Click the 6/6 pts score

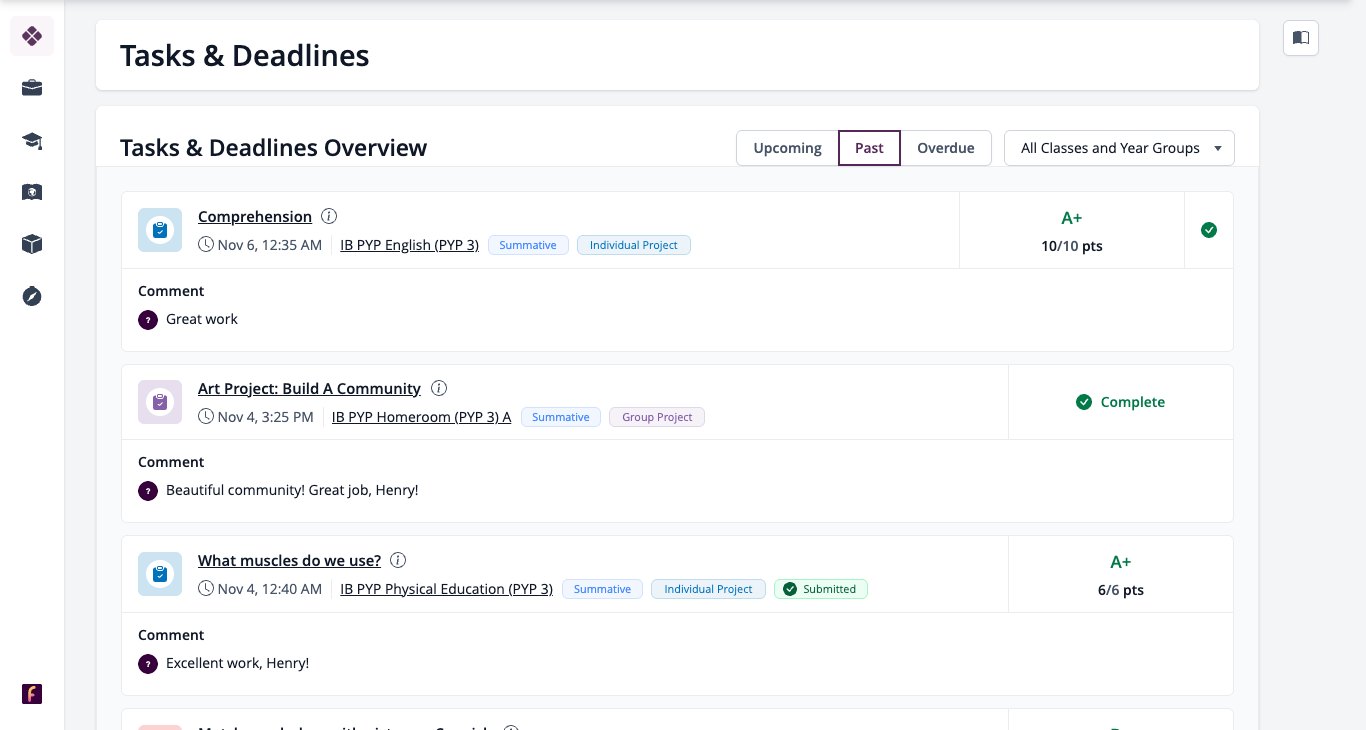(1121, 590)
